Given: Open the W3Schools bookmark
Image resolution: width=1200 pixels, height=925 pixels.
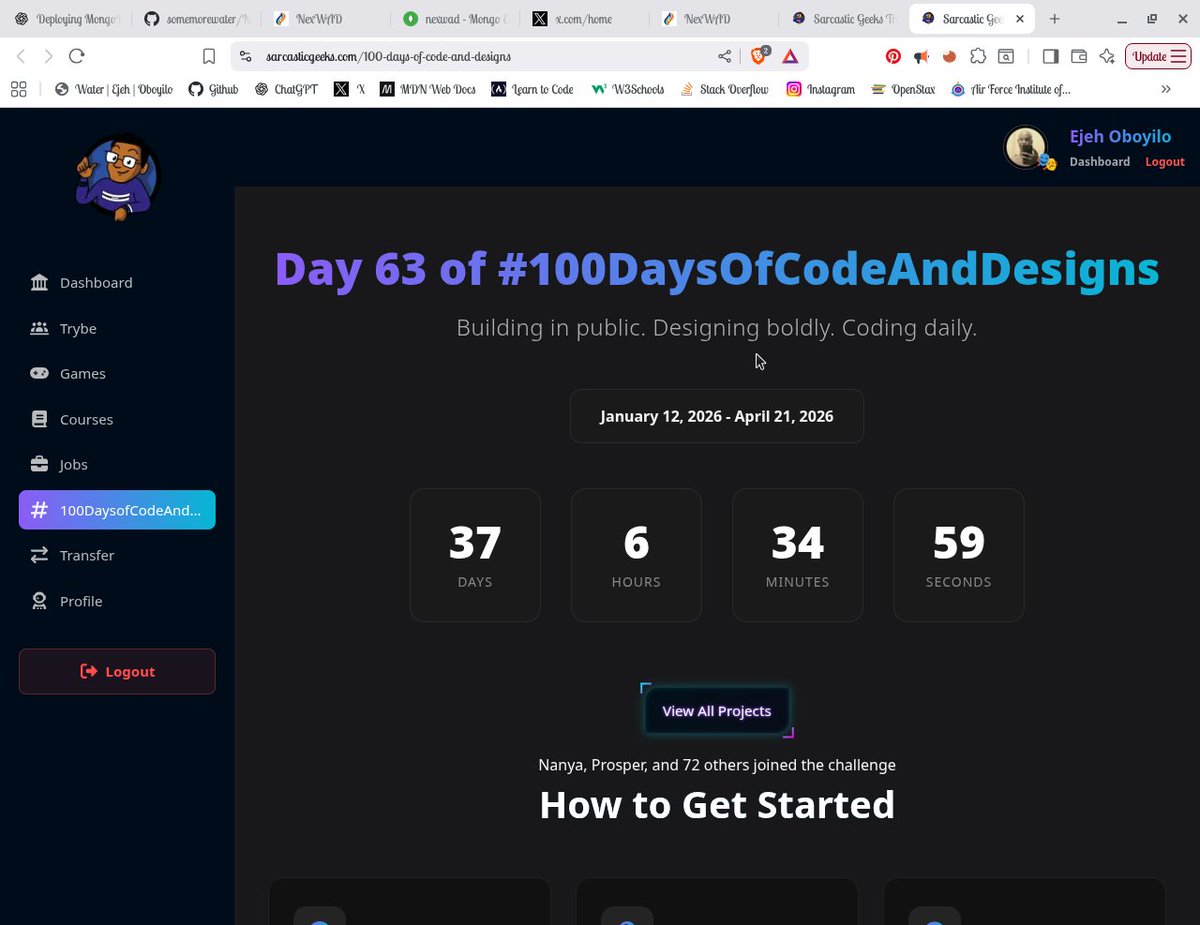Looking at the screenshot, I should click(628, 89).
